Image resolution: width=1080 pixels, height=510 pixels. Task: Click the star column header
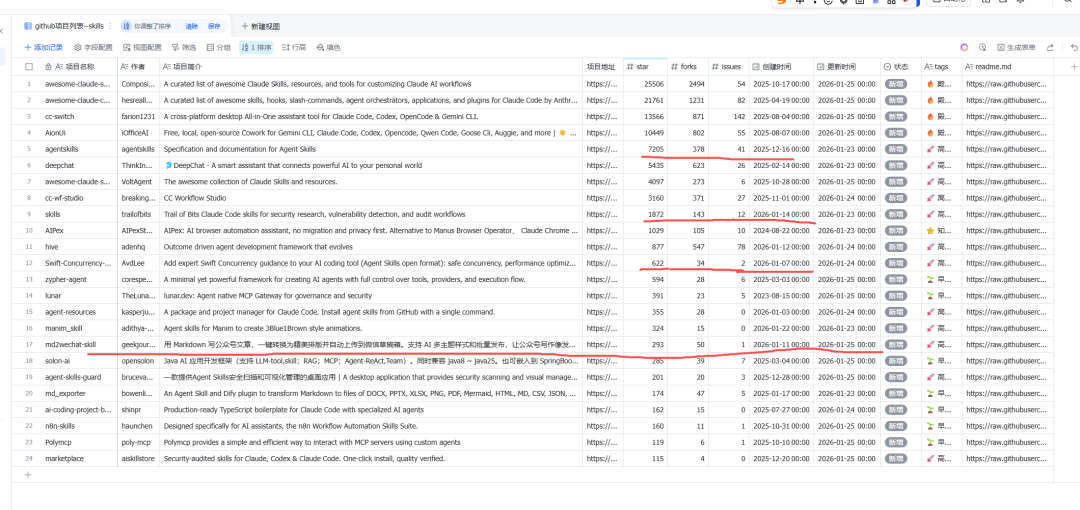coord(643,67)
